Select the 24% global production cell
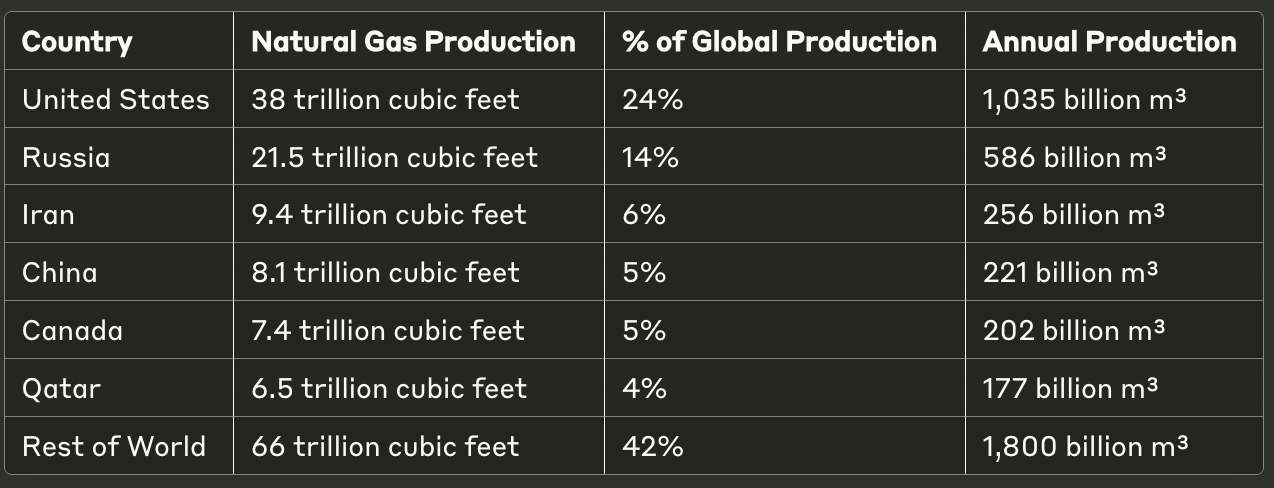Screen dimensions: 1274x488 click(653, 100)
